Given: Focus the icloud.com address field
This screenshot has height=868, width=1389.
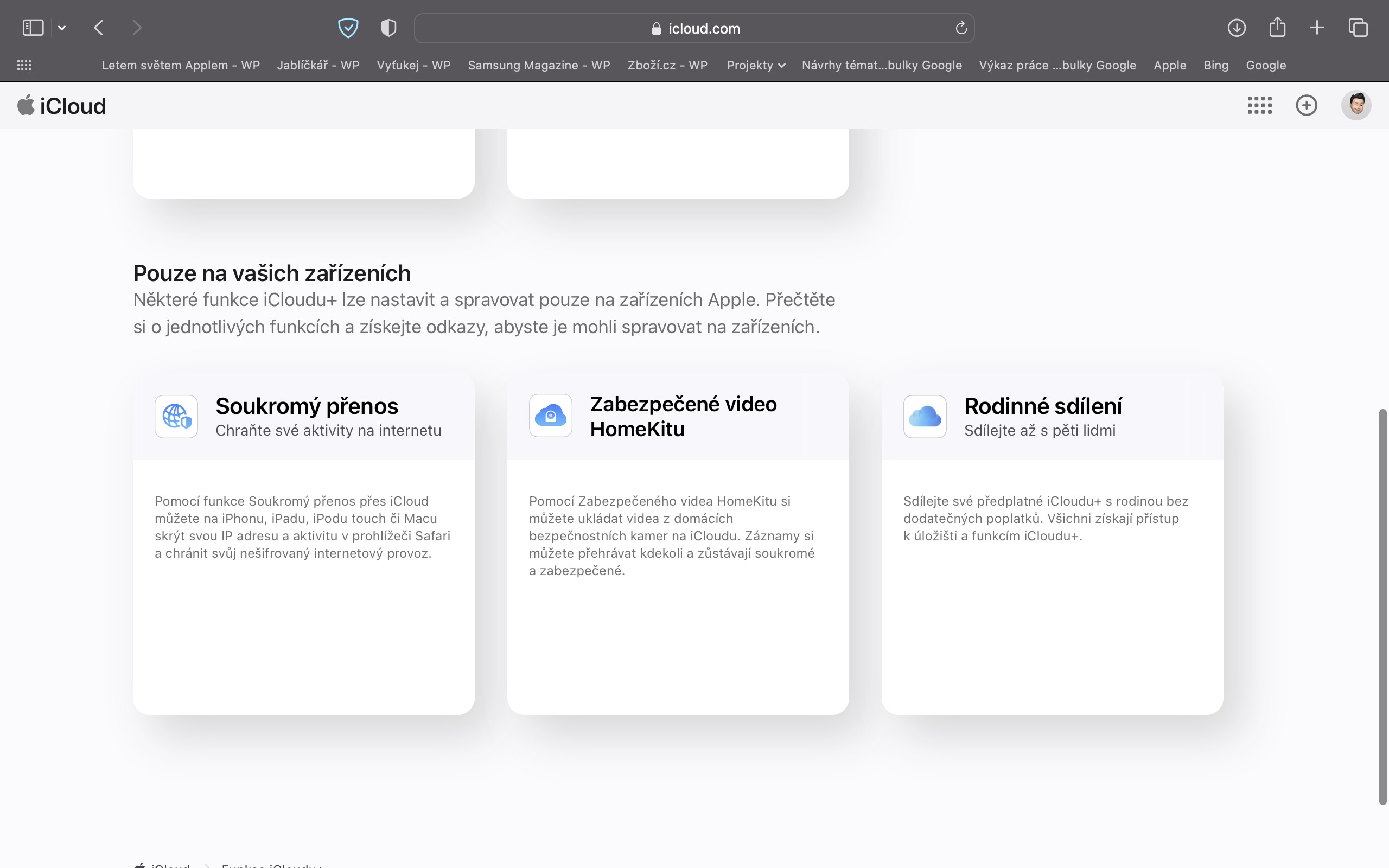Looking at the screenshot, I should pos(694,28).
